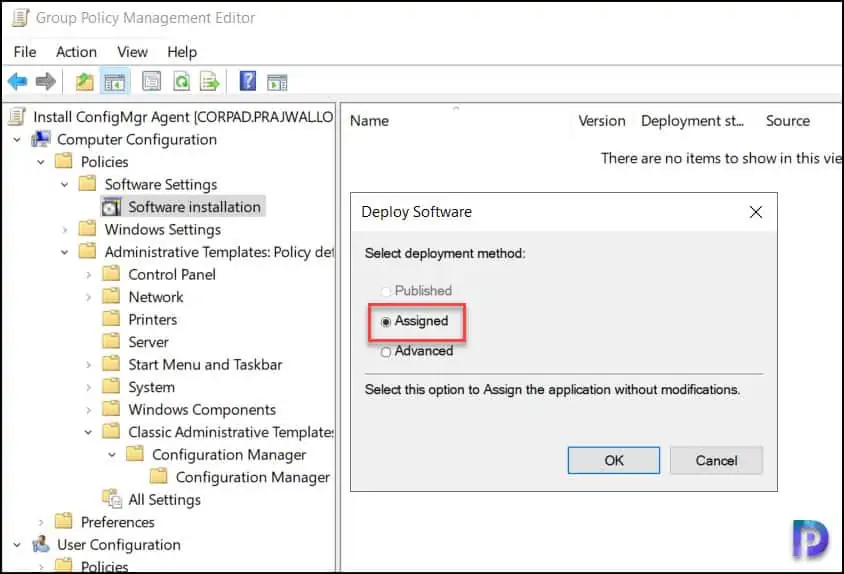Select the Assigned deployment method
Image resolution: width=844 pixels, height=574 pixels.
[x=386, y=322]
